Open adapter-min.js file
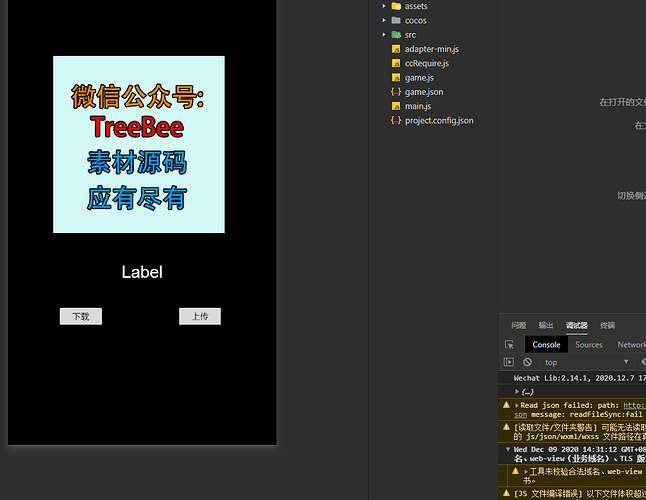The image size is (646, 500). coord(431,49)
